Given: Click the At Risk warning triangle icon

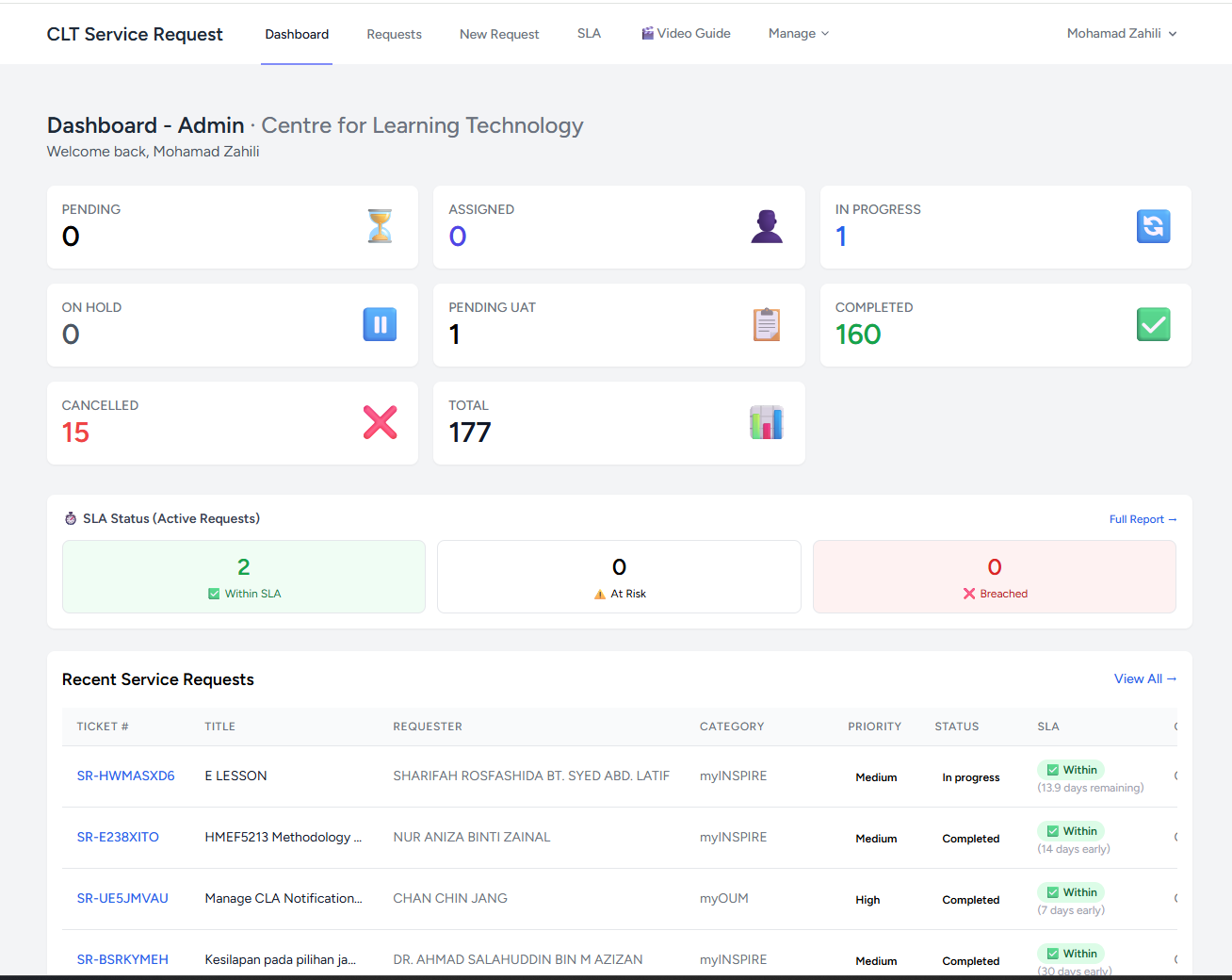Looking at the screenshot, I should pyautogui.click(x=600, y=594).
